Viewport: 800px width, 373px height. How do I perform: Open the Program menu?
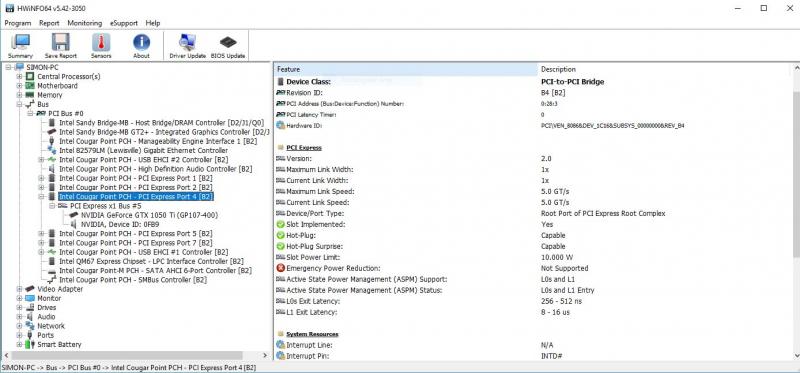click(x=18, y=23)
